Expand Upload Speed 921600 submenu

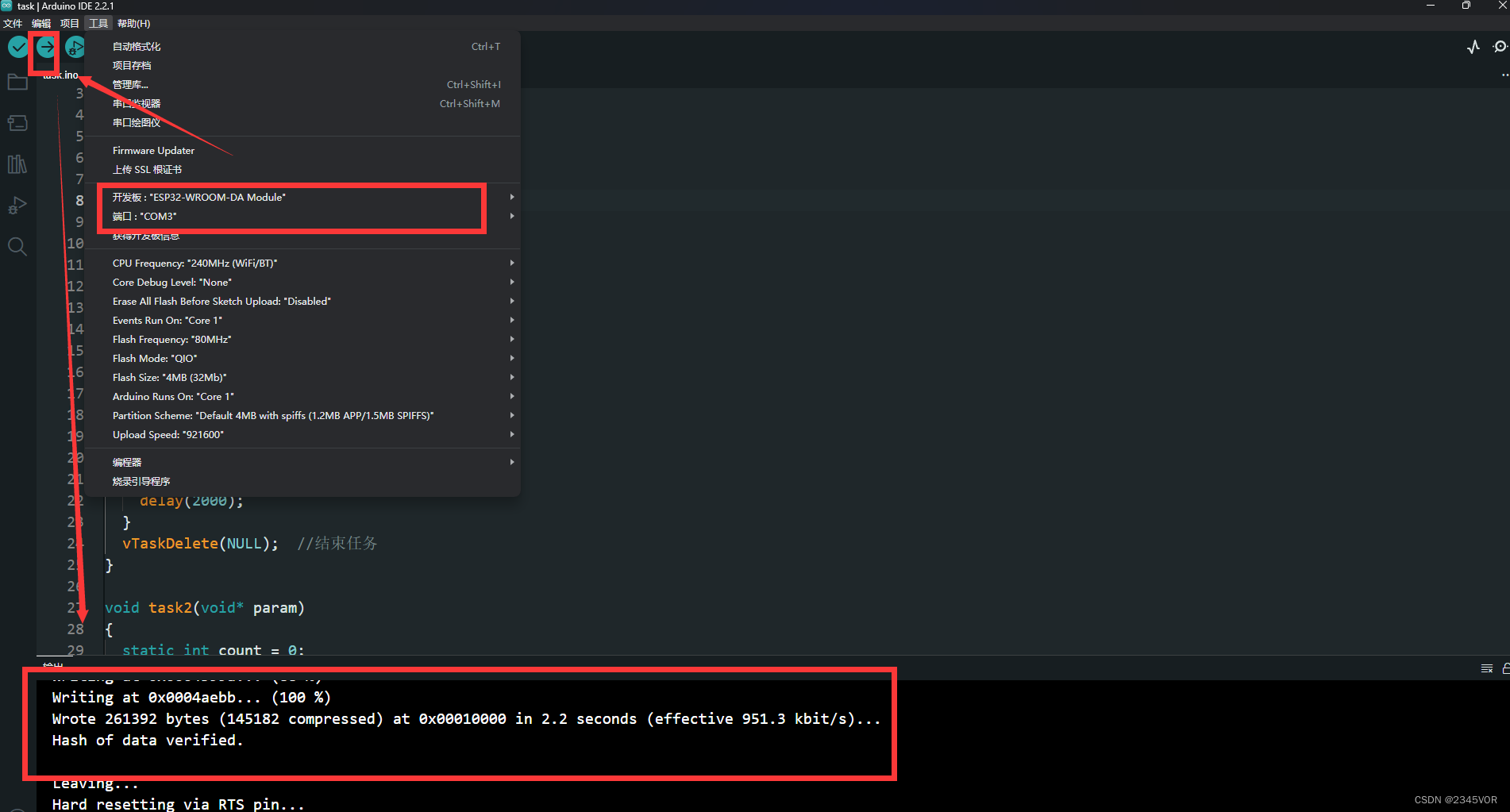coord(302,435)
